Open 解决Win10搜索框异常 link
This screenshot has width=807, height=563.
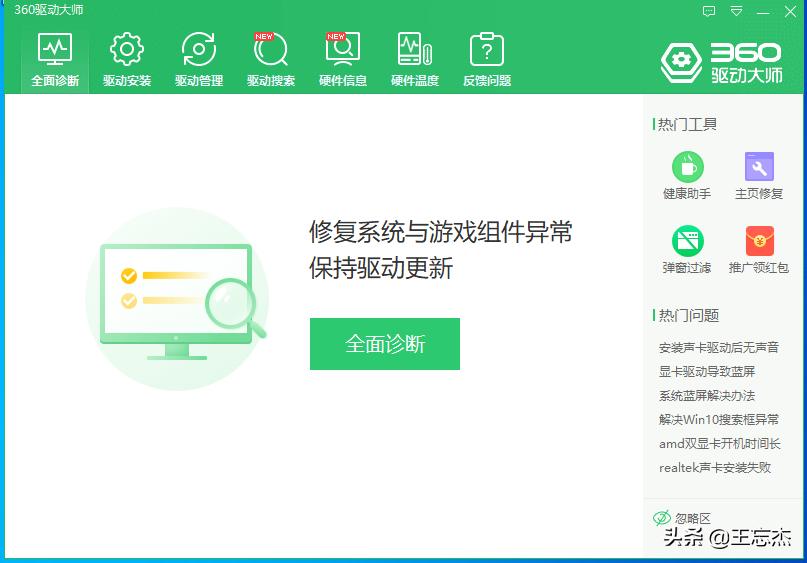(718, 419)
